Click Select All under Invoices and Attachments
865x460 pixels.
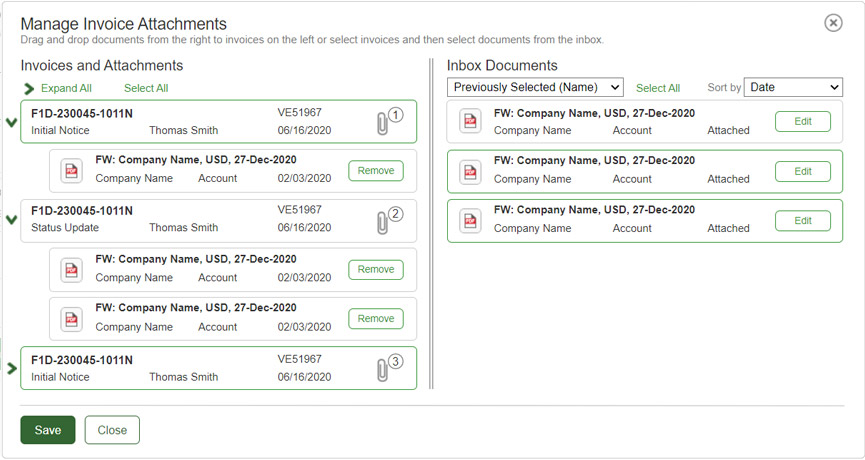[146, 88]
